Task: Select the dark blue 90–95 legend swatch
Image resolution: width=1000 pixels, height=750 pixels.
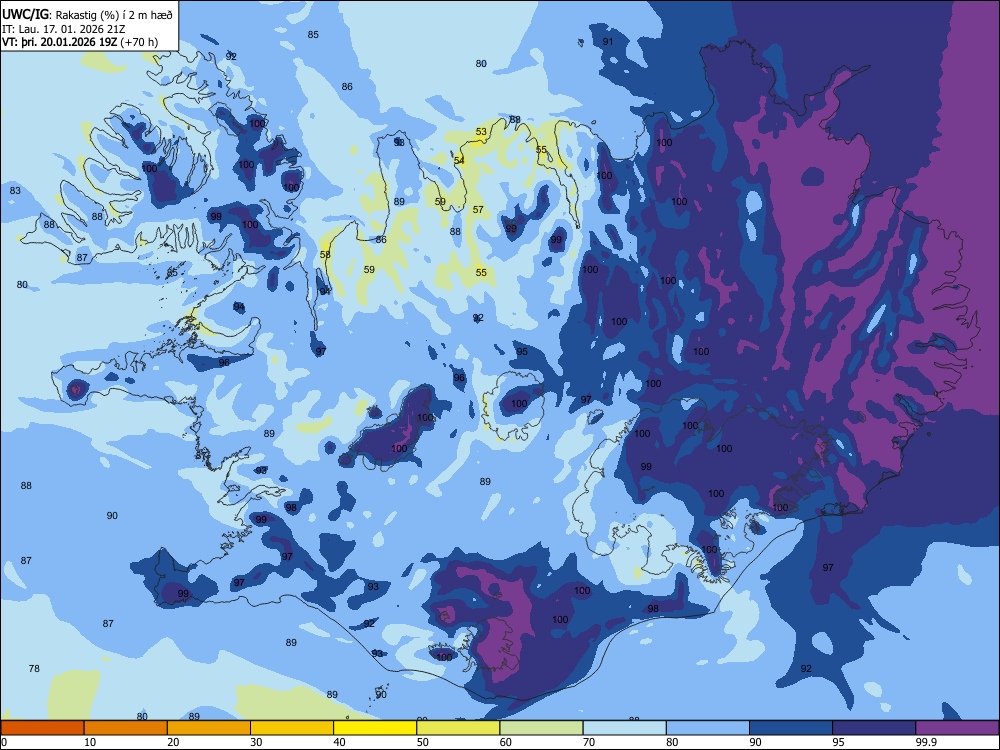Action: point(791,728)
